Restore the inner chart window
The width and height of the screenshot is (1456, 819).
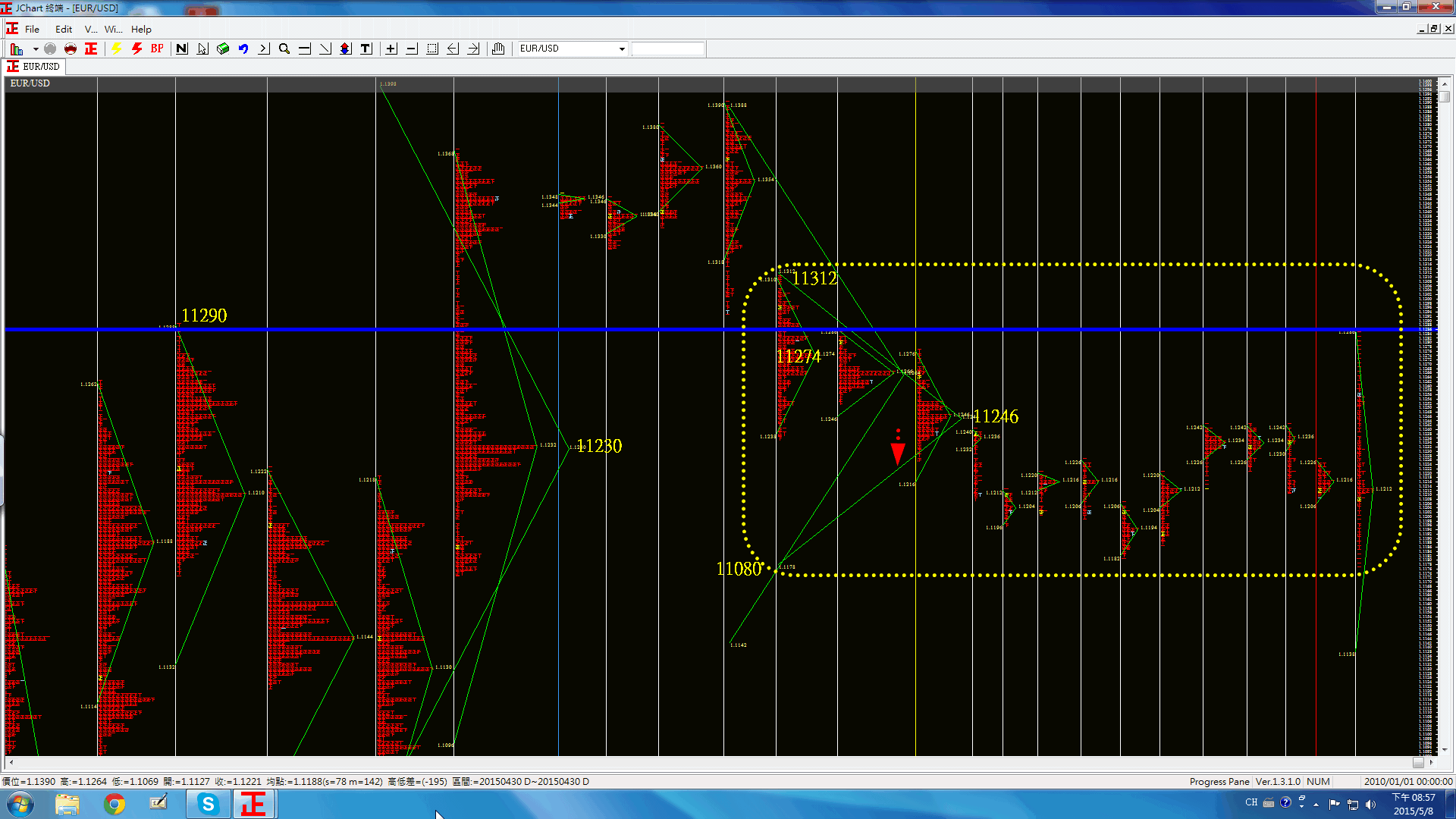click(x=1434, y=29)
